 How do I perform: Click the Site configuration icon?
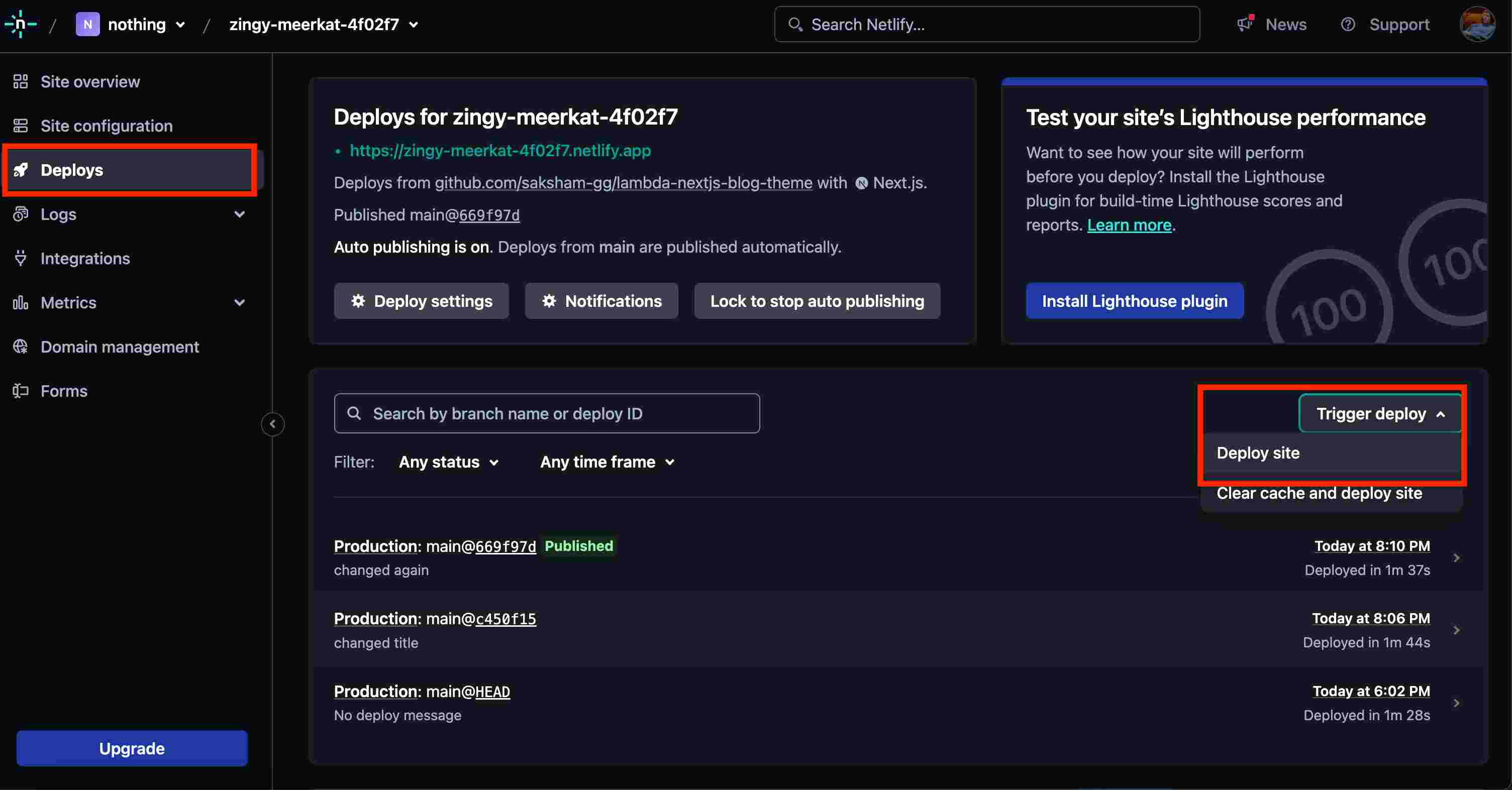pyautogui.click(x=21, y=126)
